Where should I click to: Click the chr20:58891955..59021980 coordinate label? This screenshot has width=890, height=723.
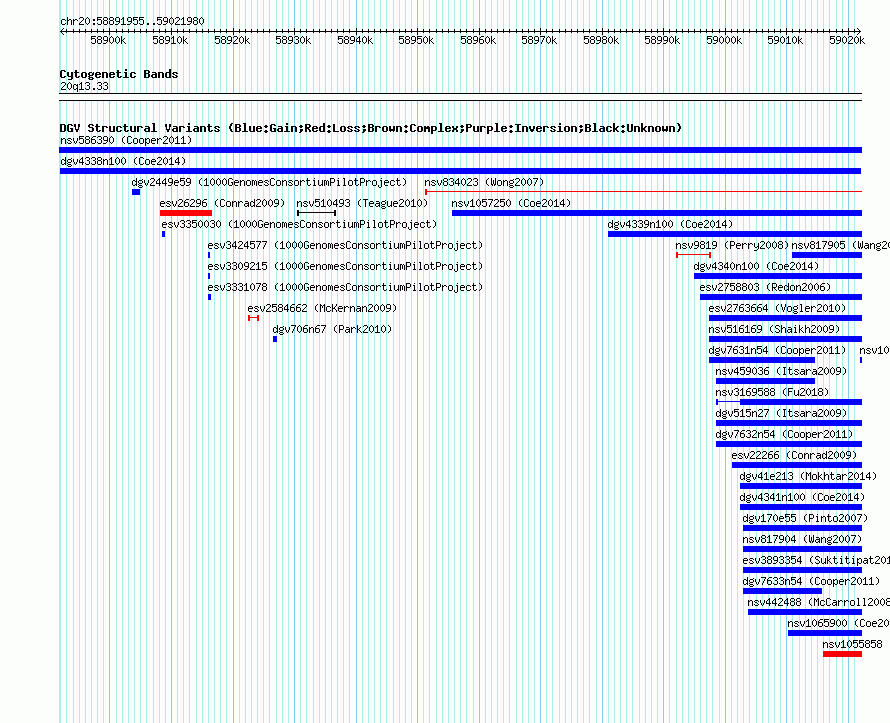pos(132,21)
